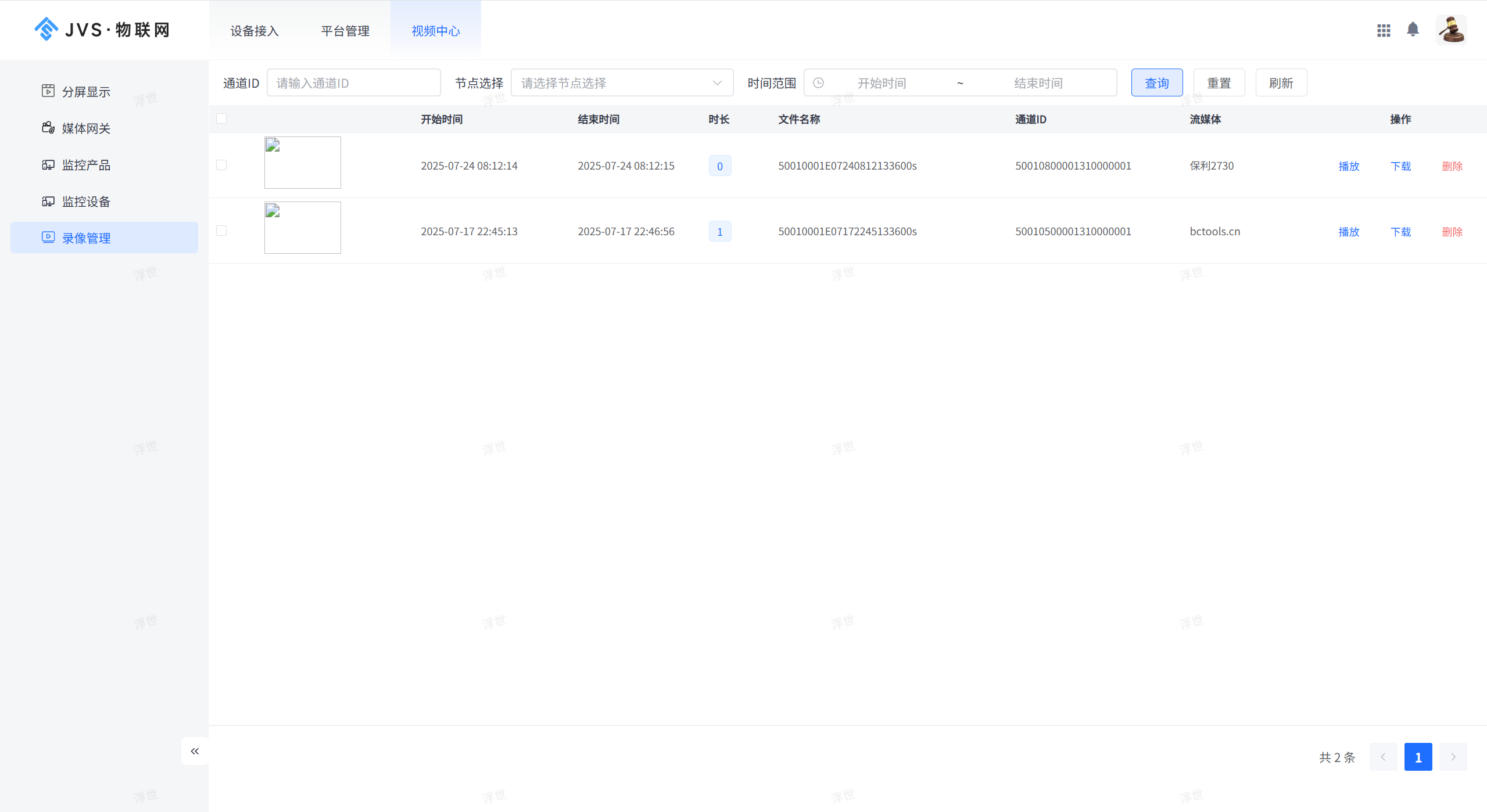The width and height of the screenshot is (1487, 812).
Task: Click the duration badge 1
Action: 719,231
